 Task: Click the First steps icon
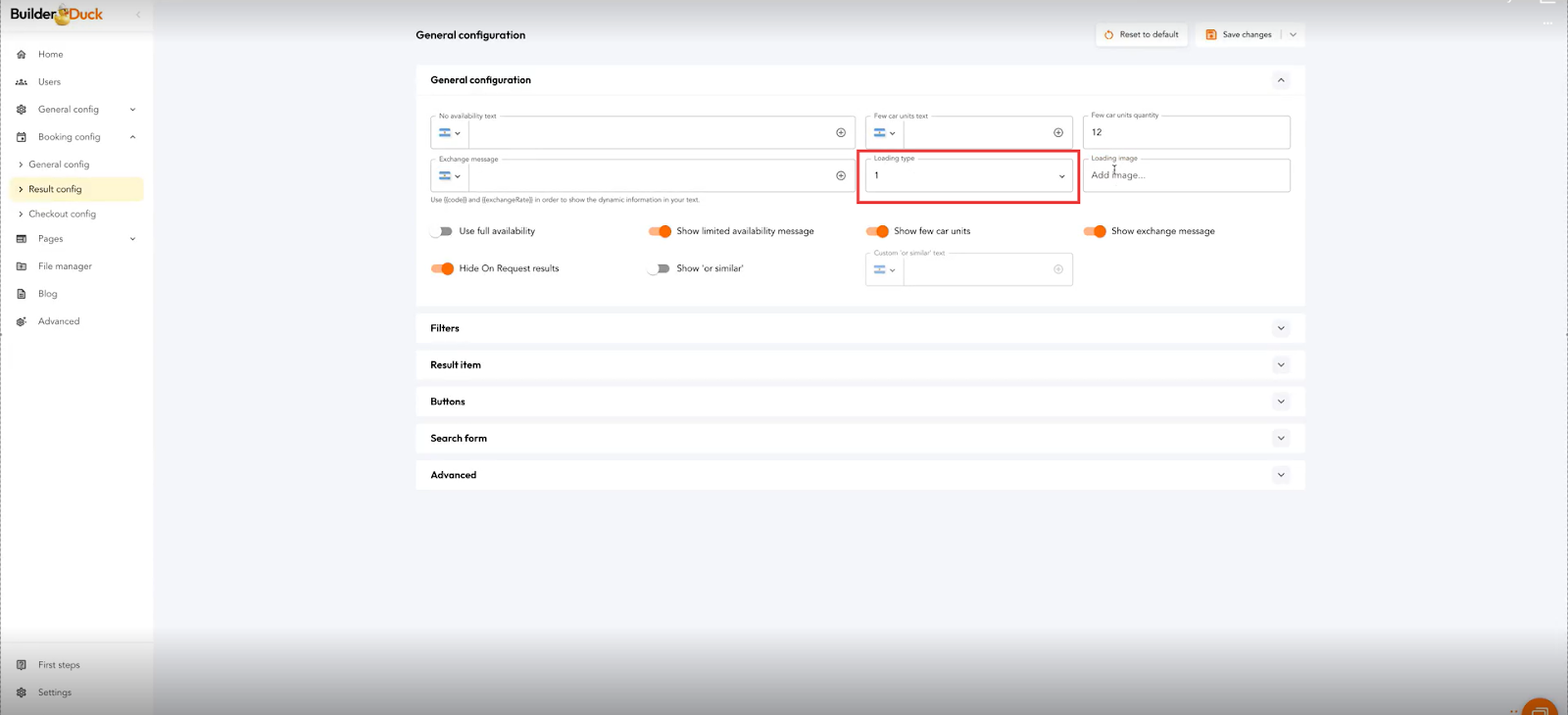tap(22, 665)
